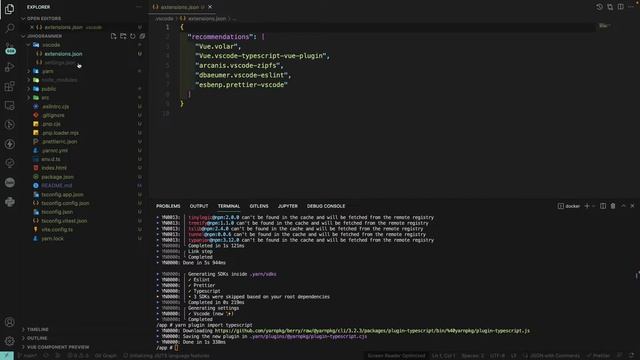The height and width of the screenshot is (360, 640).
Task: Open extensions.json in the file tree
Action: pyautogui.click(x=63, y=54)
